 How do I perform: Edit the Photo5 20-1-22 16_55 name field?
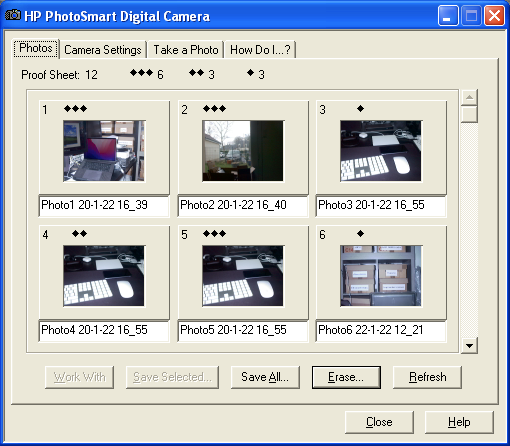(243, 331)
